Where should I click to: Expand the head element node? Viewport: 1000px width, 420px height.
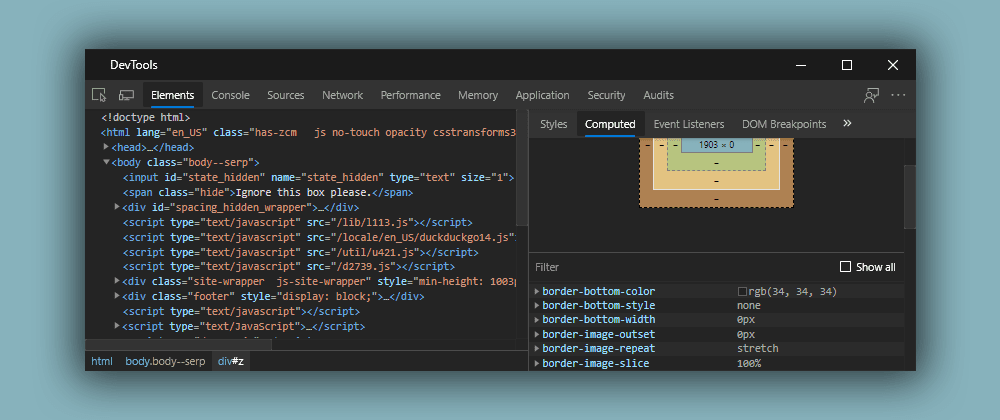pyautogui.click(x=107, y=147)
